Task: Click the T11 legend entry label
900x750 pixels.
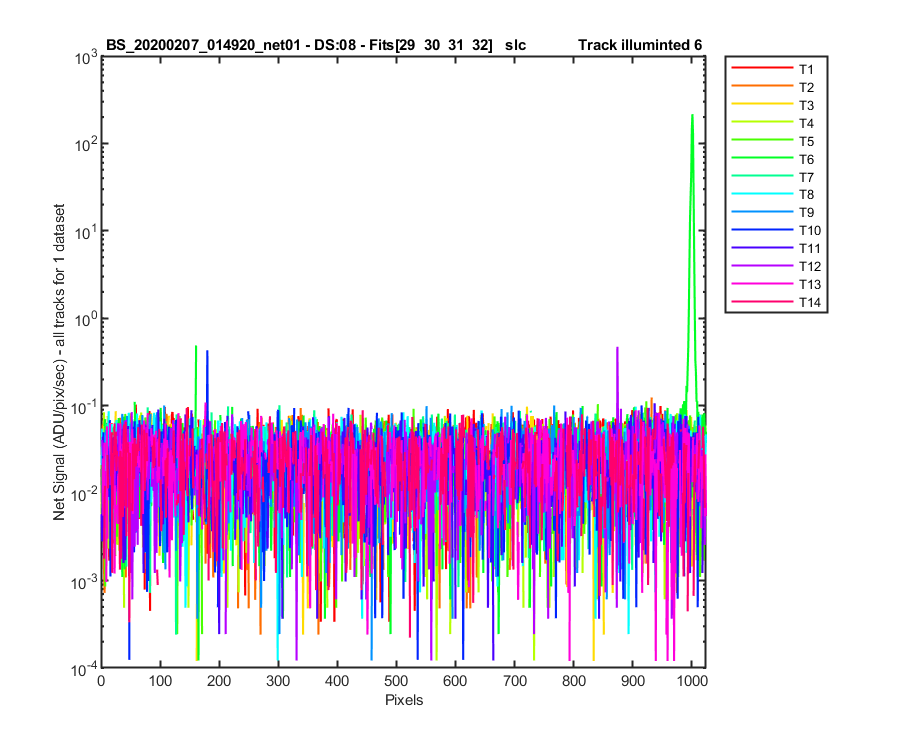Action: coord(809,248)
